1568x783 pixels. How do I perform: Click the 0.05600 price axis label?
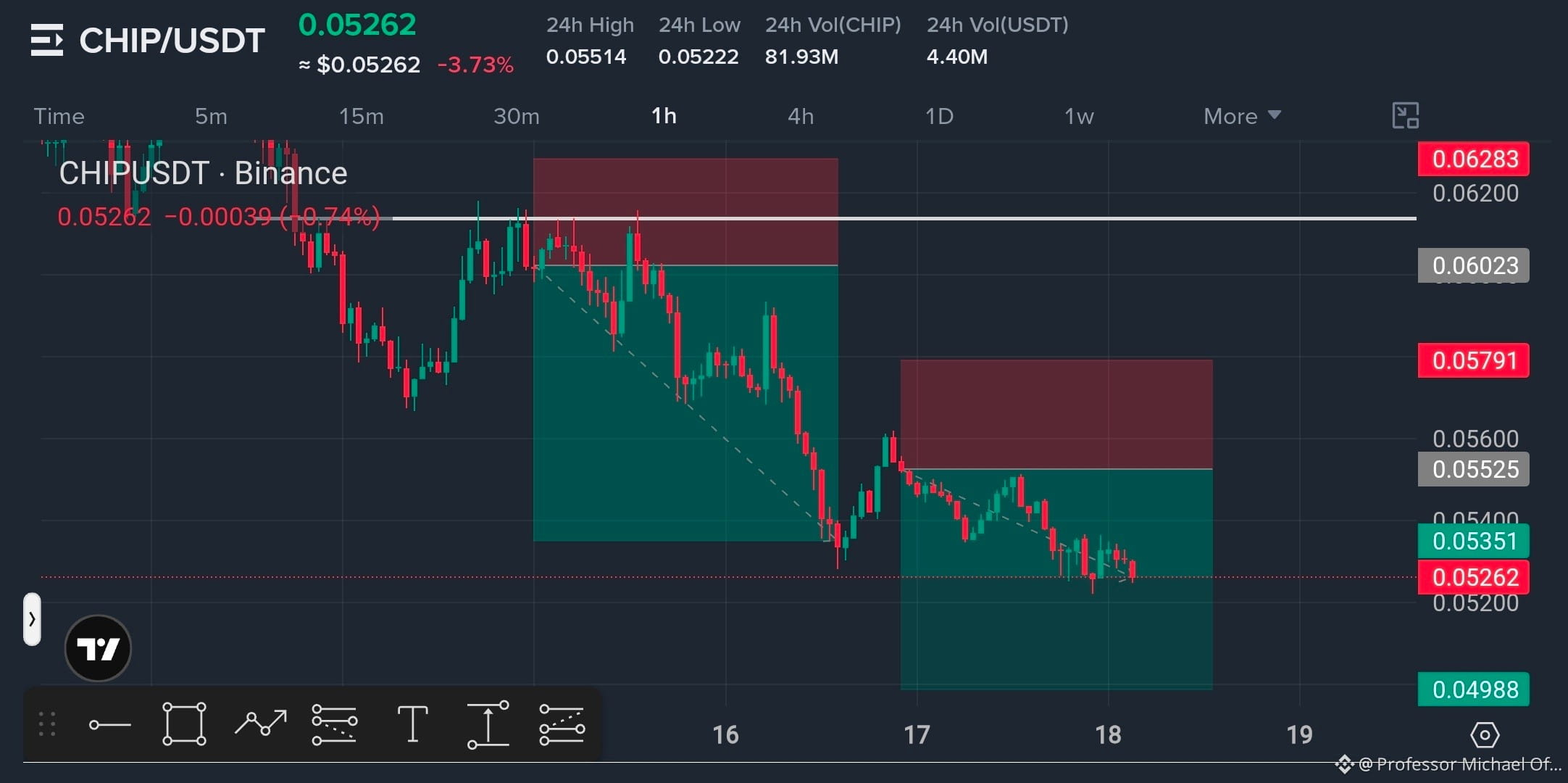(1475, 439)
